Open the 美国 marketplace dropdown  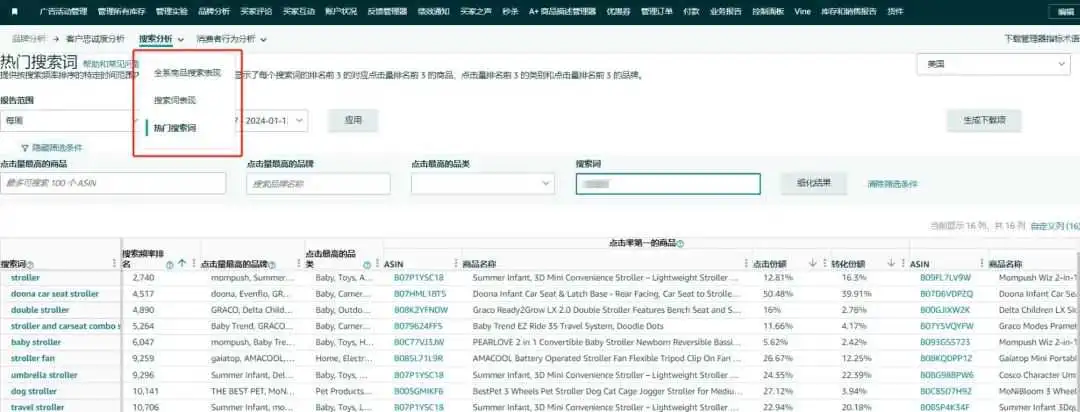[x=993, y=64]
